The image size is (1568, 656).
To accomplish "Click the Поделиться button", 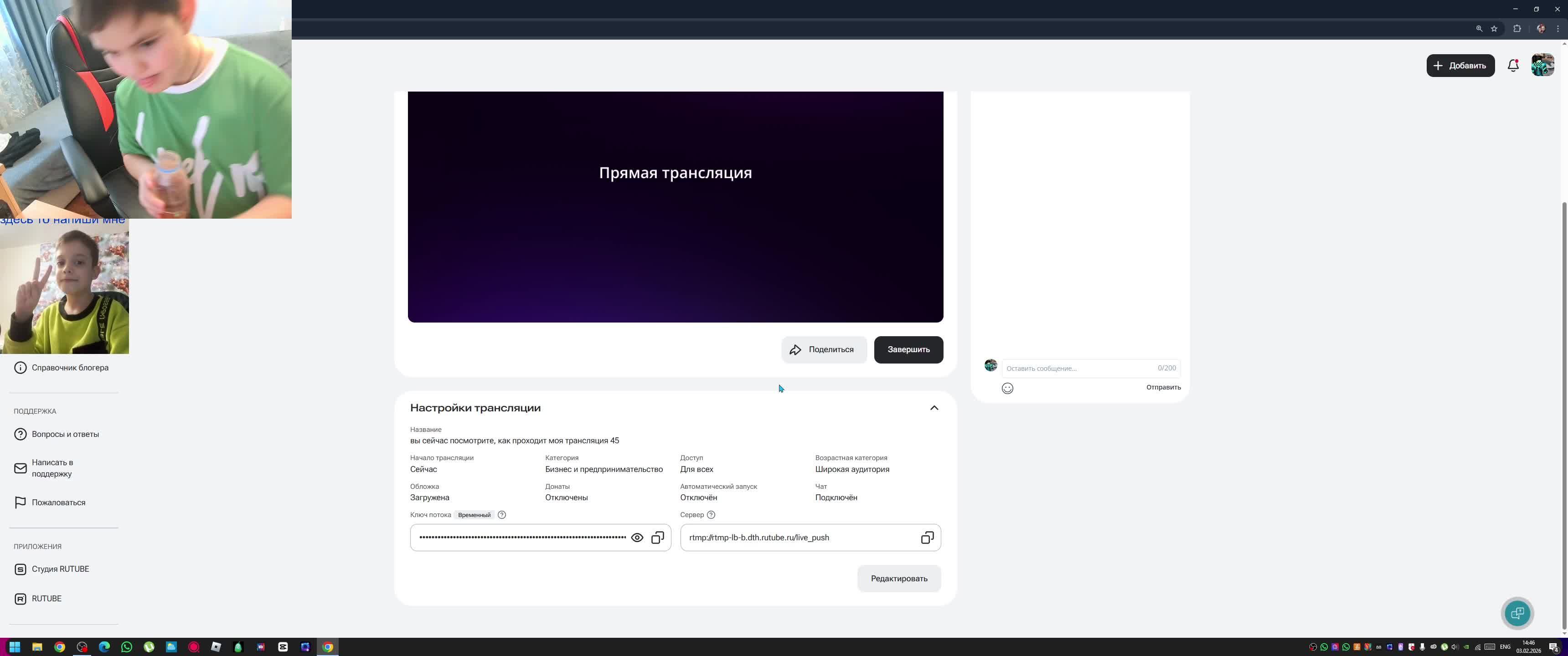I will click(x=824, y=350).
